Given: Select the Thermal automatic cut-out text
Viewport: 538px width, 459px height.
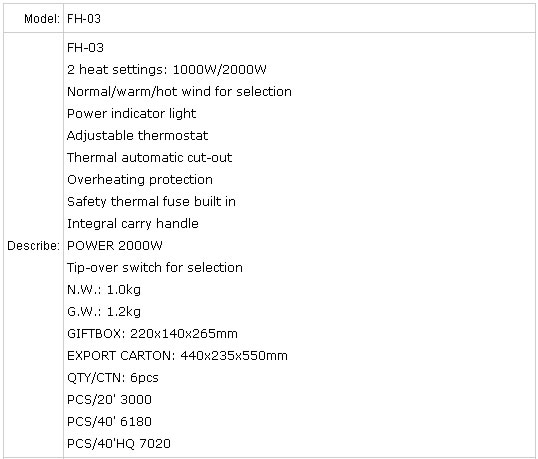Looking at the screenshot, I should coord(149,157).
